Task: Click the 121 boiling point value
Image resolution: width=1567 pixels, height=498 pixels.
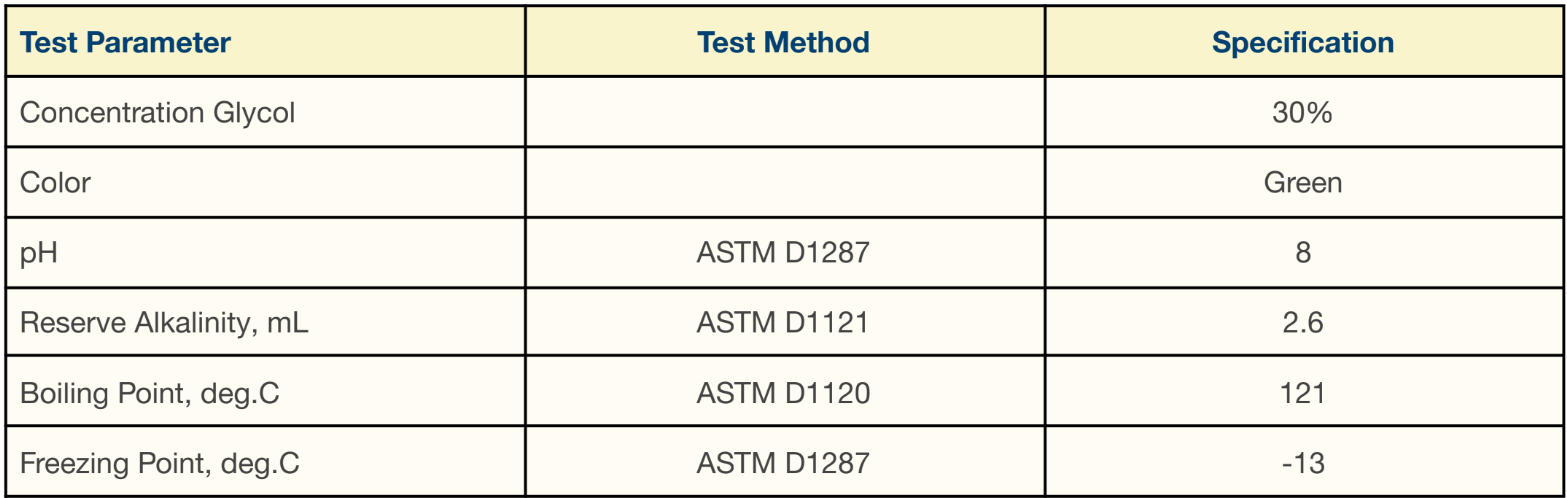Action: [x=1303, y=393]
